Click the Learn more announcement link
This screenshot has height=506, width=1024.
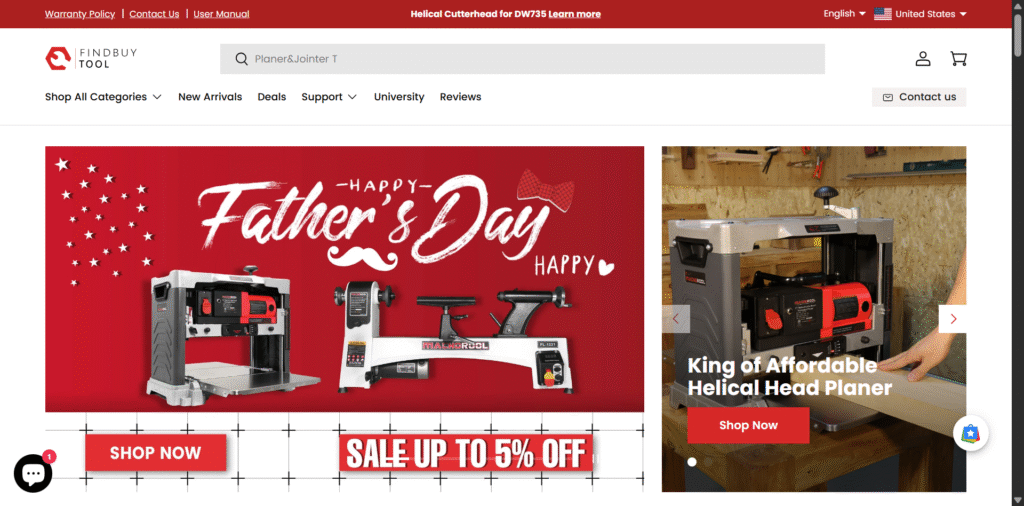(x=575, y=14)
